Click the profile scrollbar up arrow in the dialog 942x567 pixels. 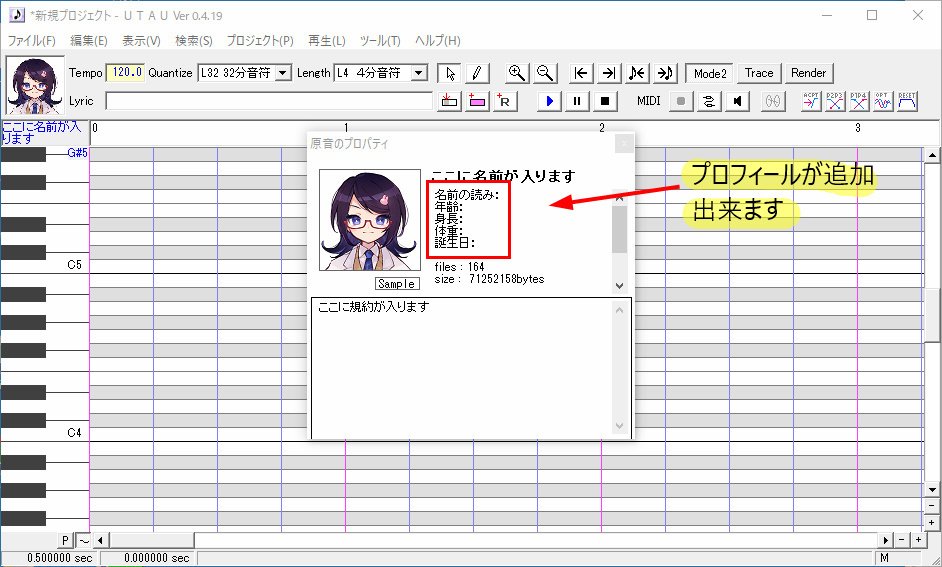pyautogui.click(x=619, y=198)
